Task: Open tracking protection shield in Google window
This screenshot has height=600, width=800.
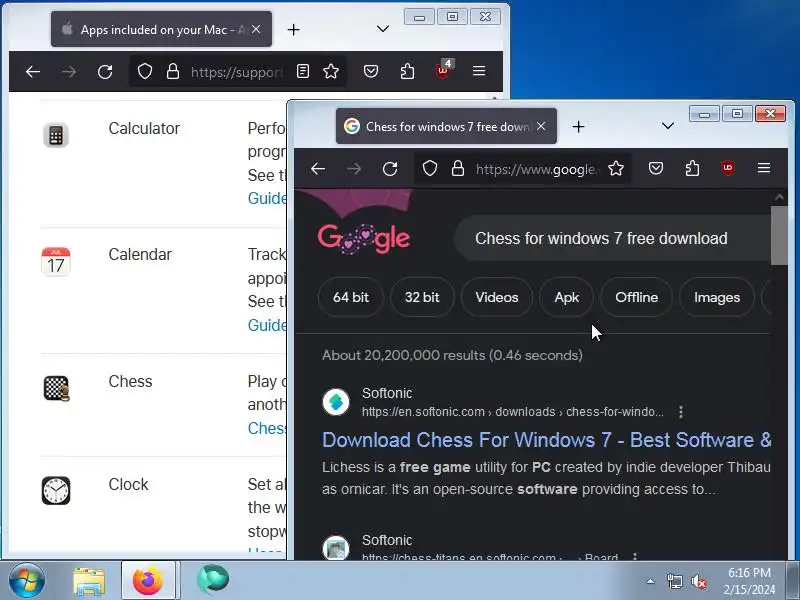Action: [430, 168]
